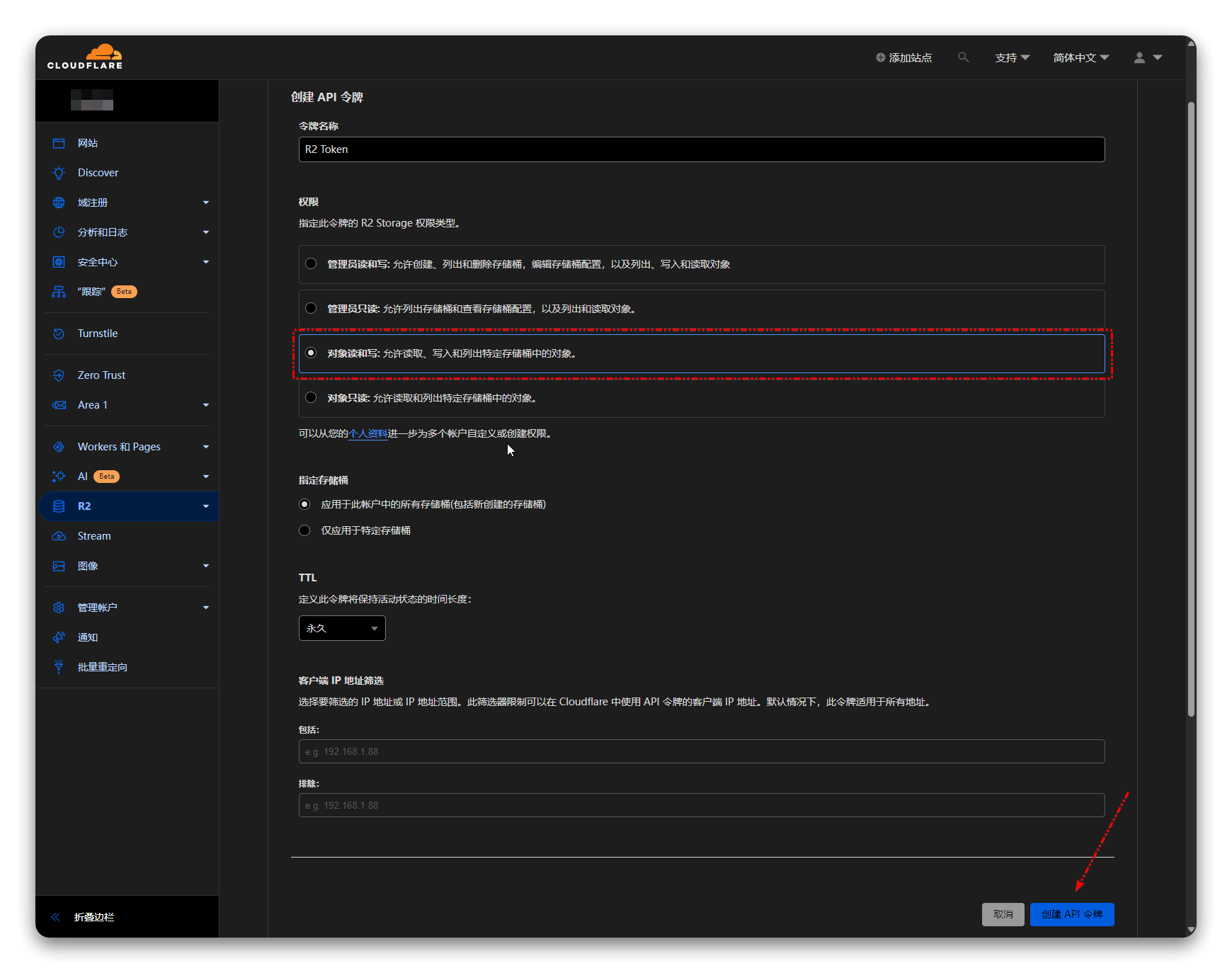Open the TTL 永久 dropdown

342,628
